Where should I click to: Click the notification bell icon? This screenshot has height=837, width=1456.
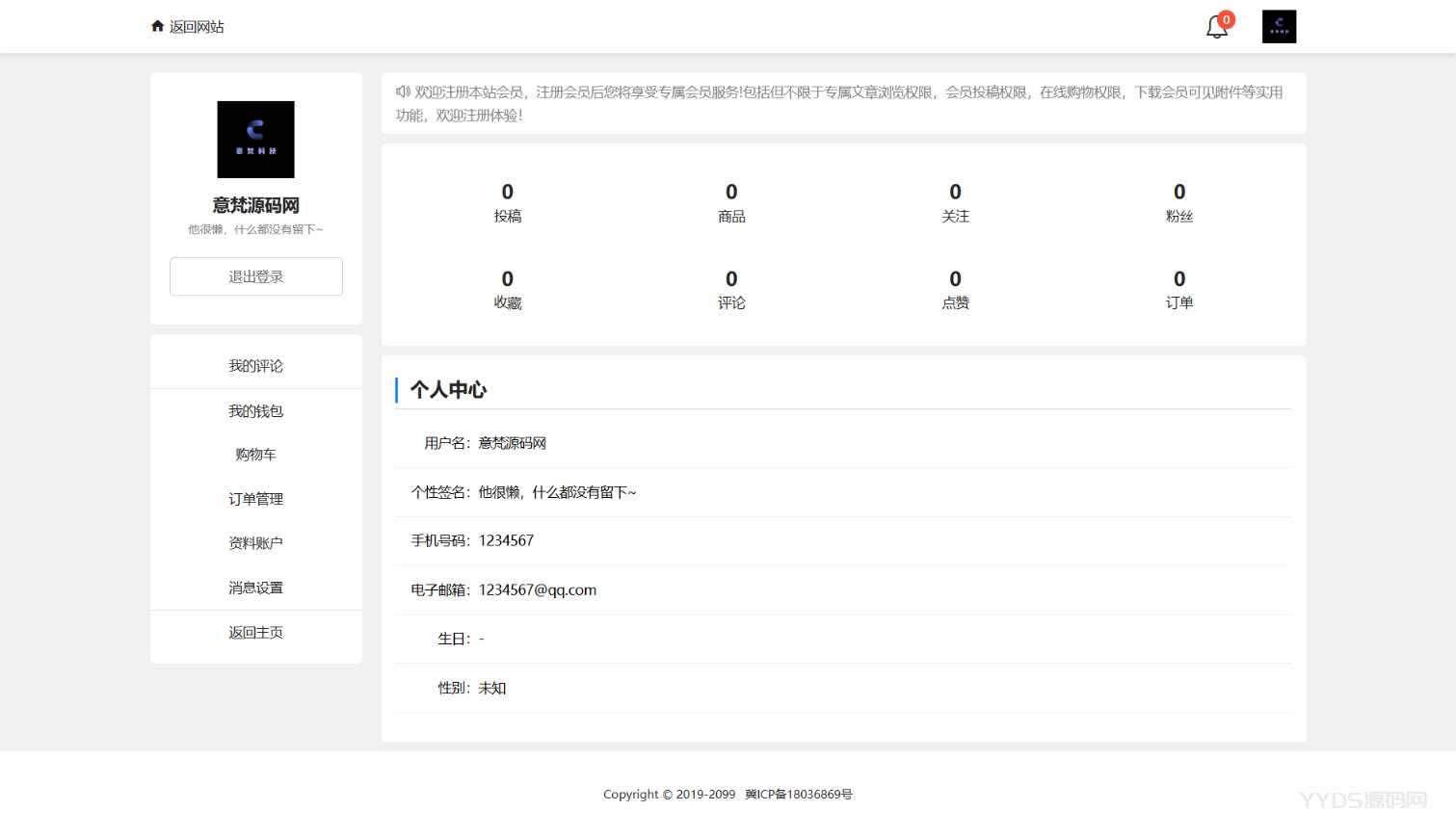[x=1216, y=27]
